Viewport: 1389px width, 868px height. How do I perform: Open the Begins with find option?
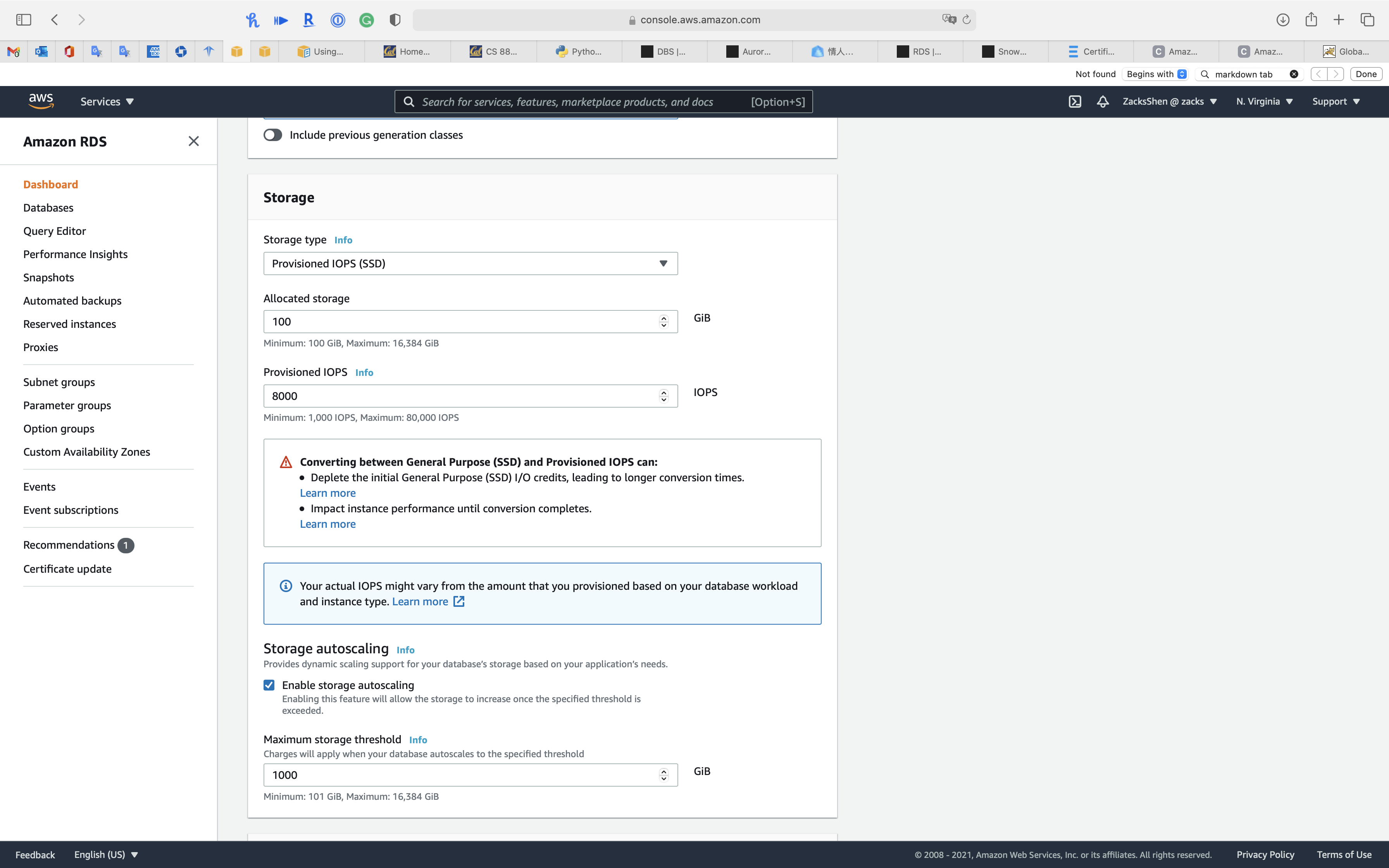click(x=1155, y=74)
